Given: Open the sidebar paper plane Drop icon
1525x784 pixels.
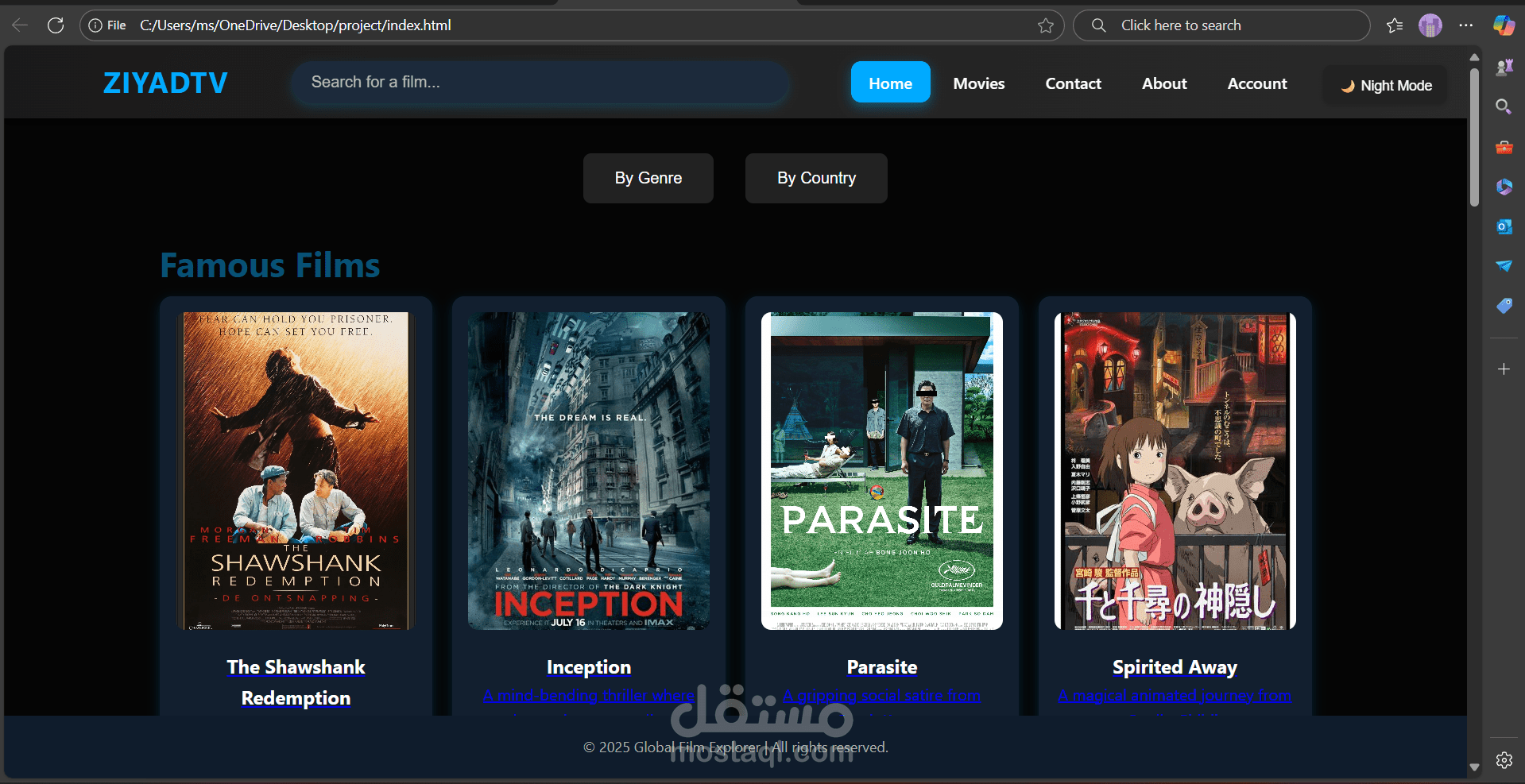Looking at the screenshot, I should click(1504, 266).
